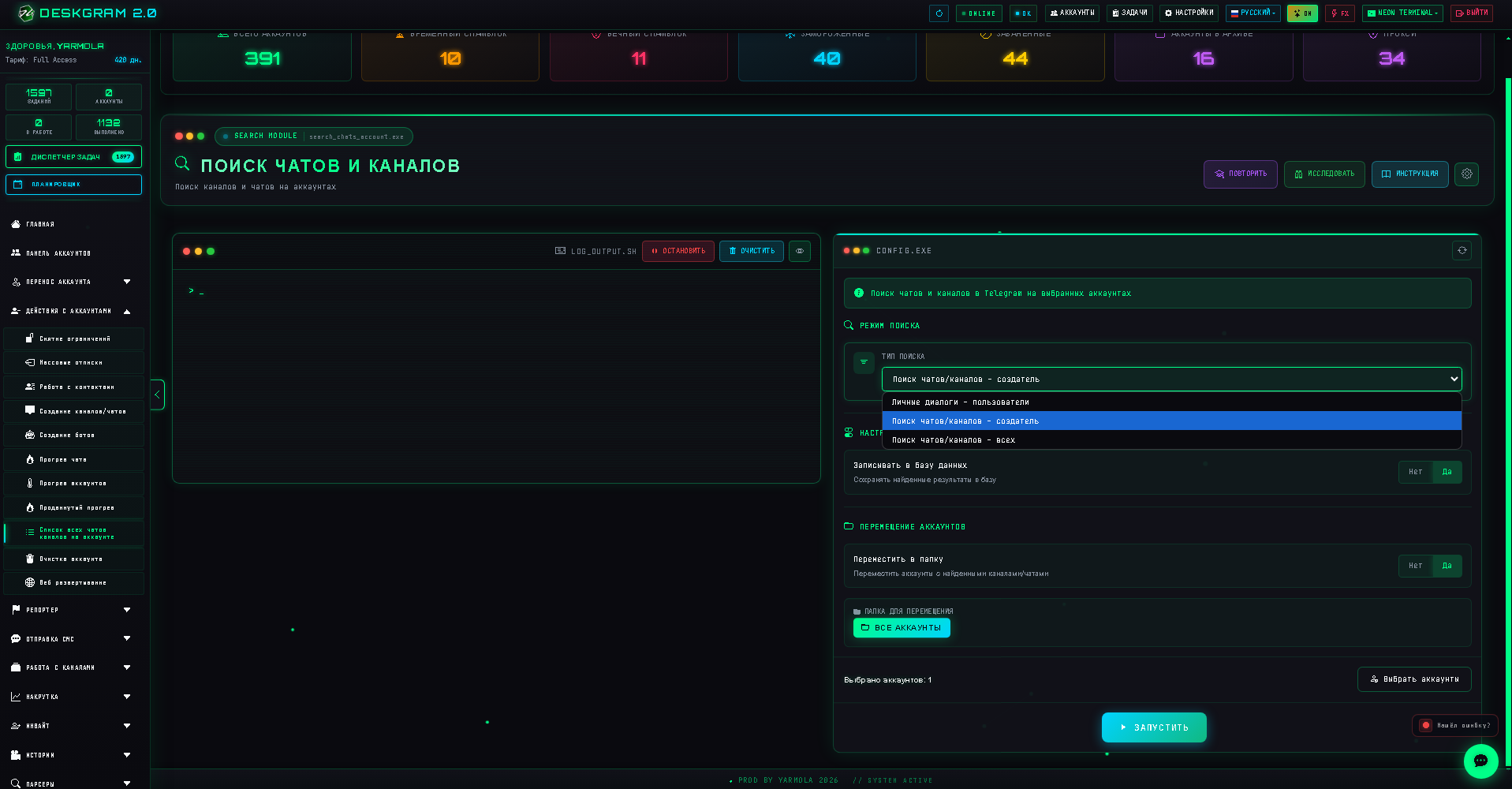Set Записывать в базу данных to Да
This screenshot has width=1512, height=789.
tap(1447, 472)
